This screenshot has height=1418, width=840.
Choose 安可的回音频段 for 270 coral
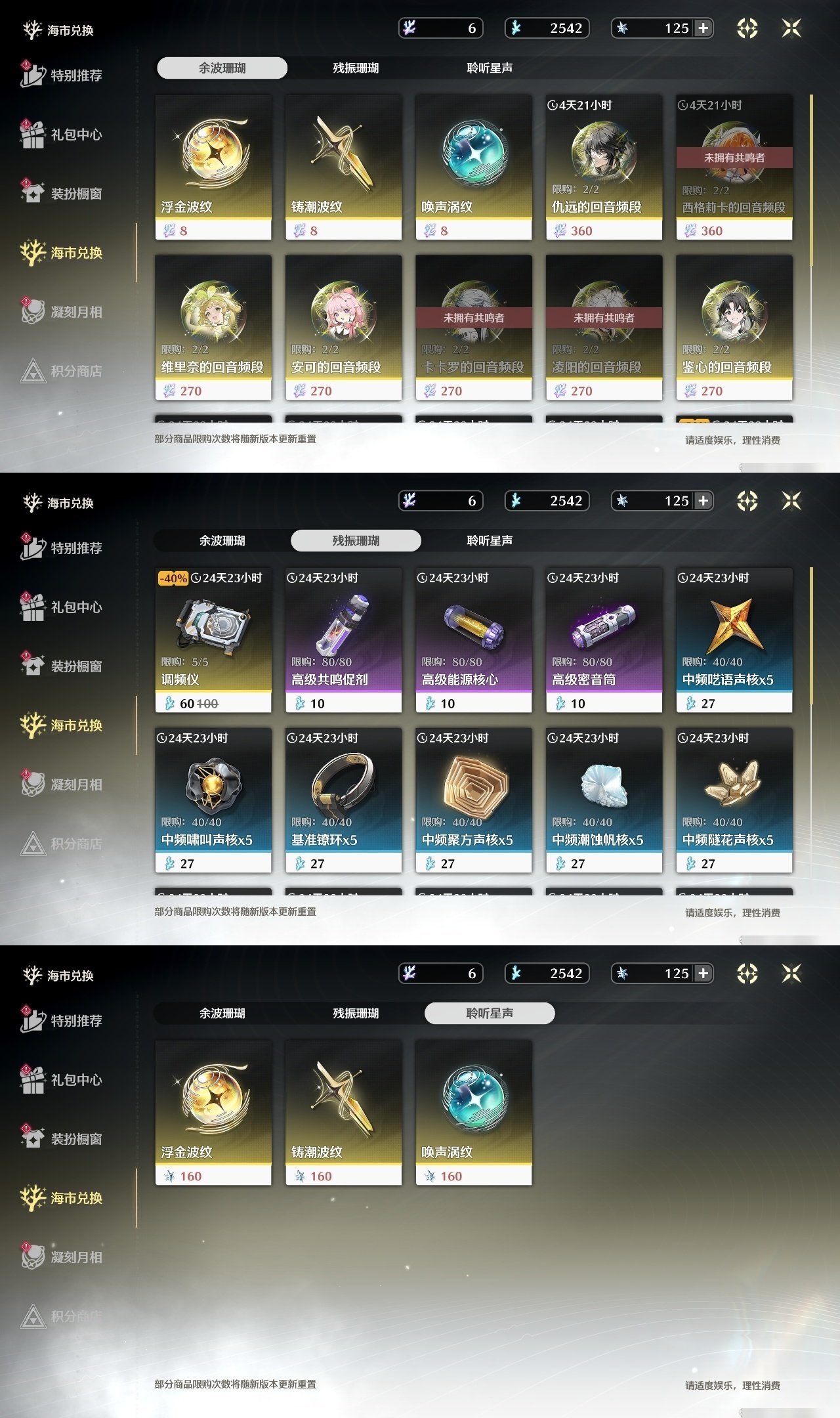coord(343,328)
